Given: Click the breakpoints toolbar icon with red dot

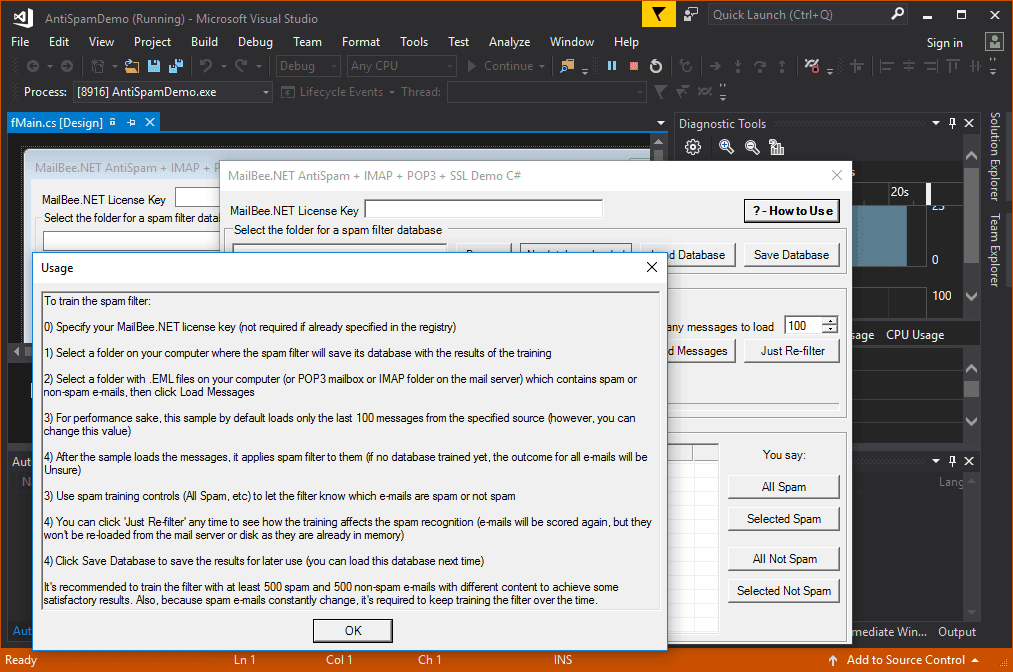Looking at the screenshot, I should [x=811, y=66].
